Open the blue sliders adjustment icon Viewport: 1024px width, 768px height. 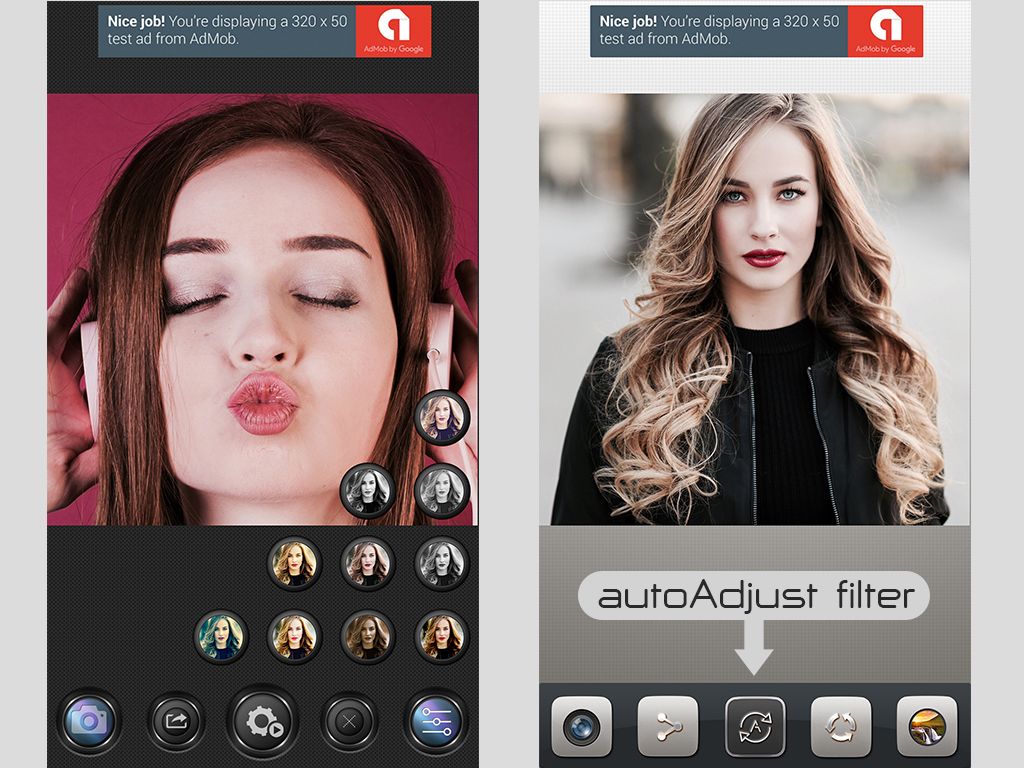coord(436,721)
